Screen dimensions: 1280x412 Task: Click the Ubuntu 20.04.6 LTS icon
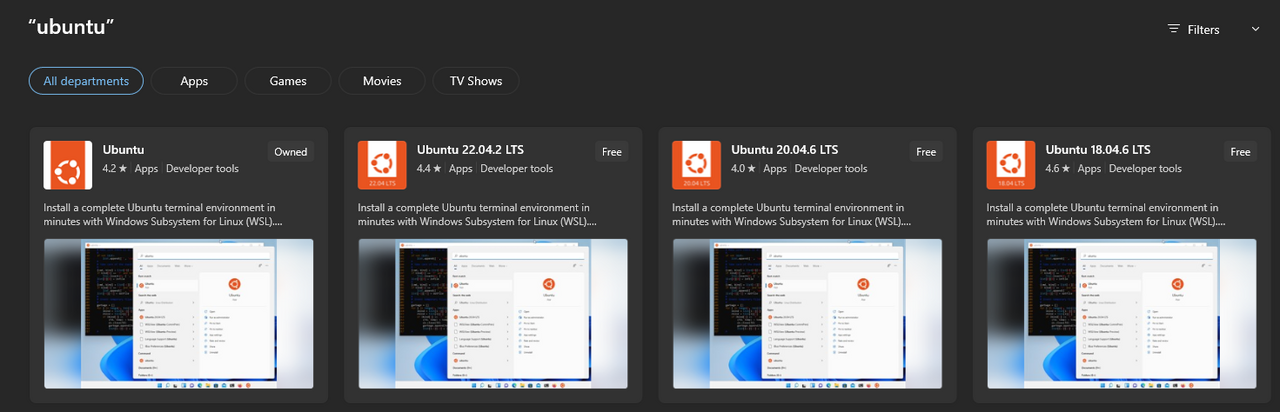(x=696, y=165)
